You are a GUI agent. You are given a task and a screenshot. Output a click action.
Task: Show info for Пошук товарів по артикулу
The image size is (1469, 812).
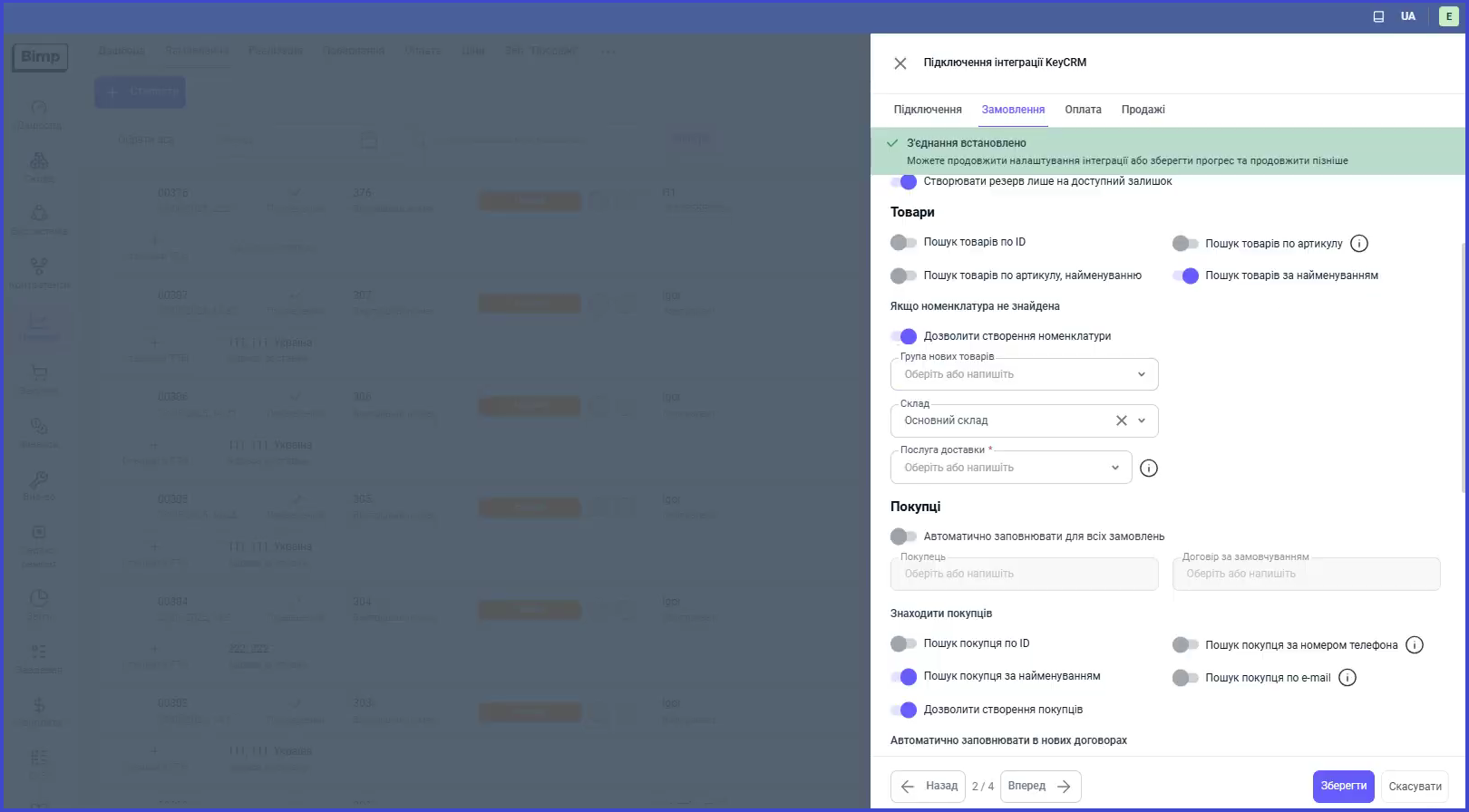click(1359, 244)
